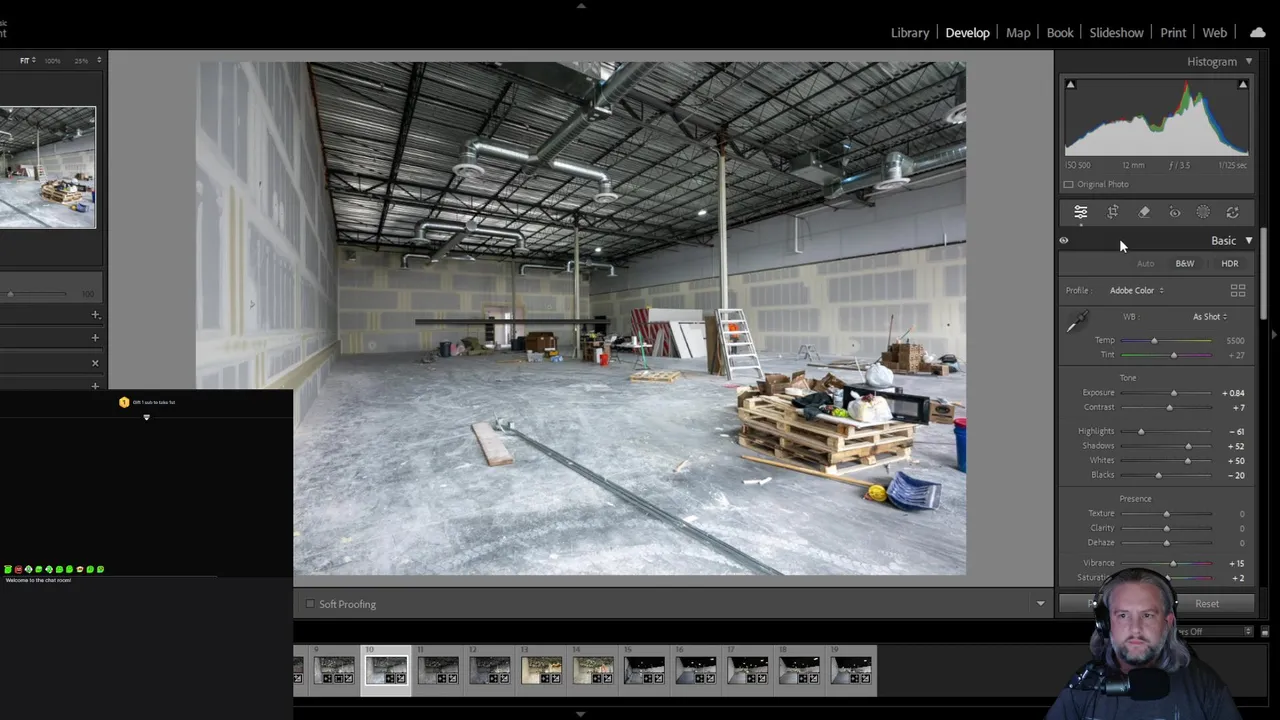
Task: Click the Navigator preview thumbnail
Action: 48,167
